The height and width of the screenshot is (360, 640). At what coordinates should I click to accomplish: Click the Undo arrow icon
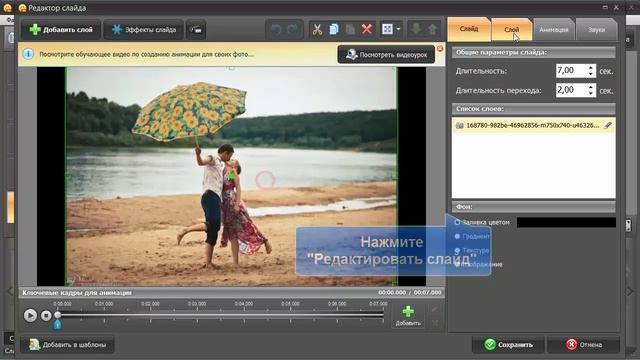pos(276,29)
